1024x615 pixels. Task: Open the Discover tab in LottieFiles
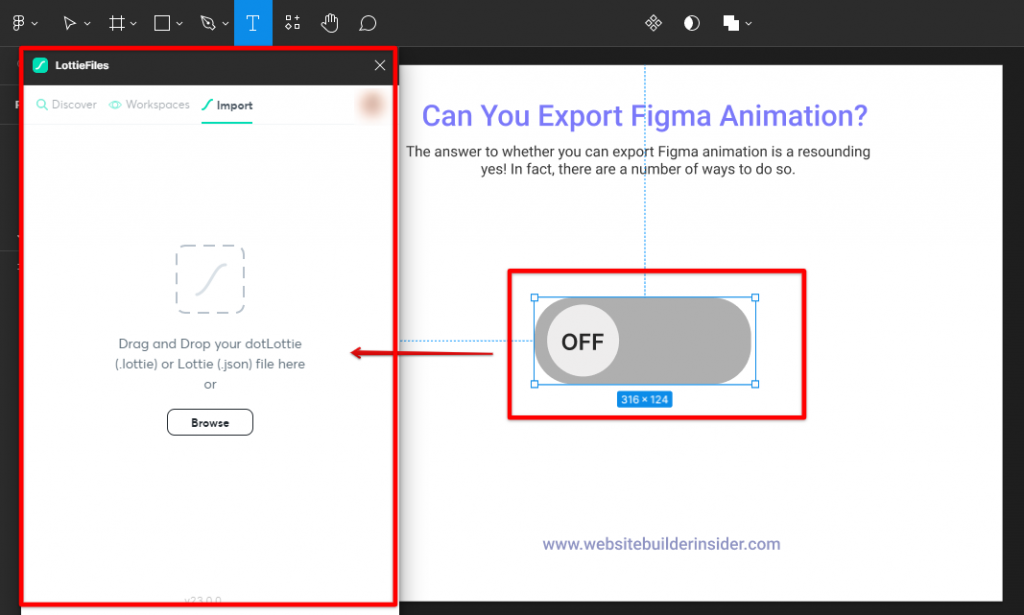click(x=65, y=104)
